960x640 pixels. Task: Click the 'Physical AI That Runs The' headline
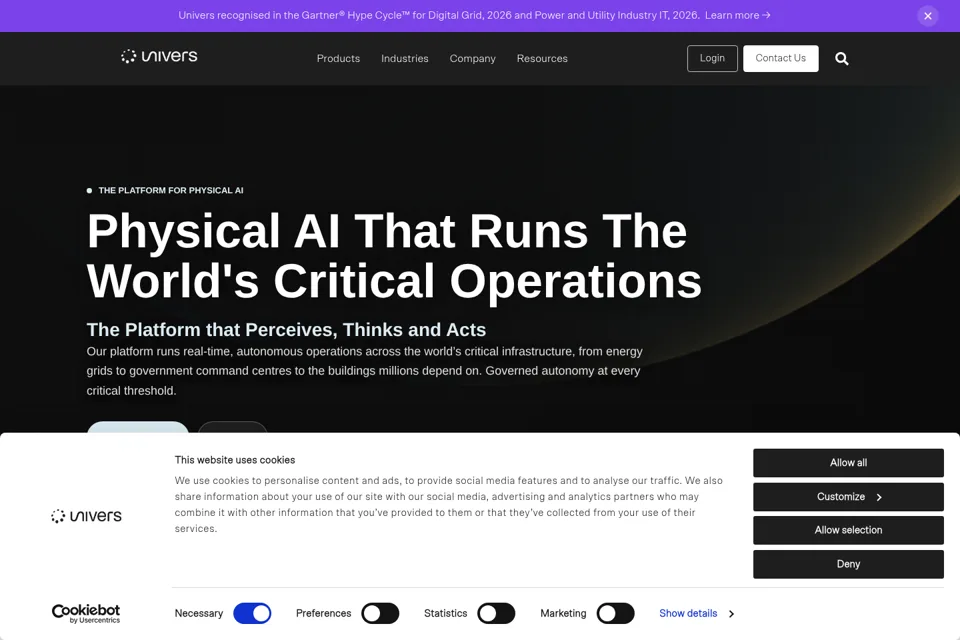point(386,231)
